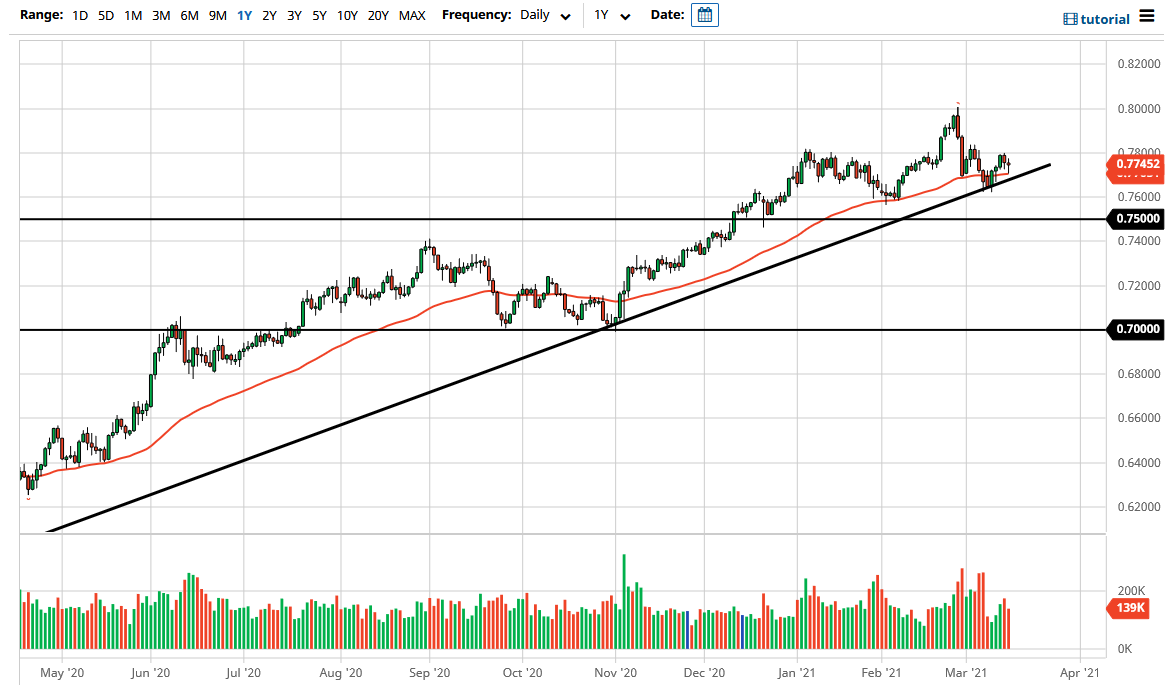This screenshot has height=689, width=1168.
Task: Select the 2Y range option
Action: [x=269, y=16]
